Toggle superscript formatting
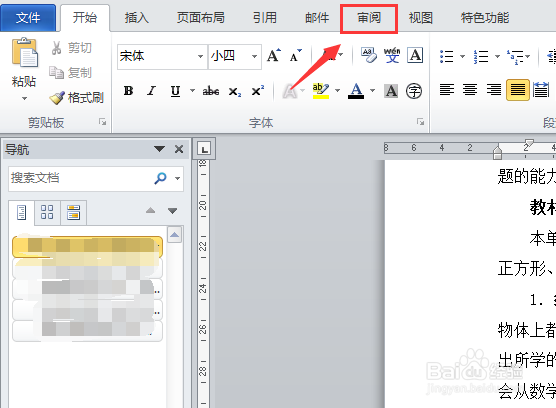 [x=257, y=91]
